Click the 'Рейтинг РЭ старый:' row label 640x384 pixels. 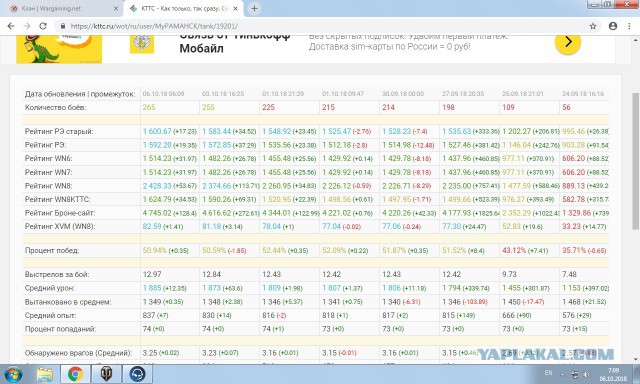59,131
